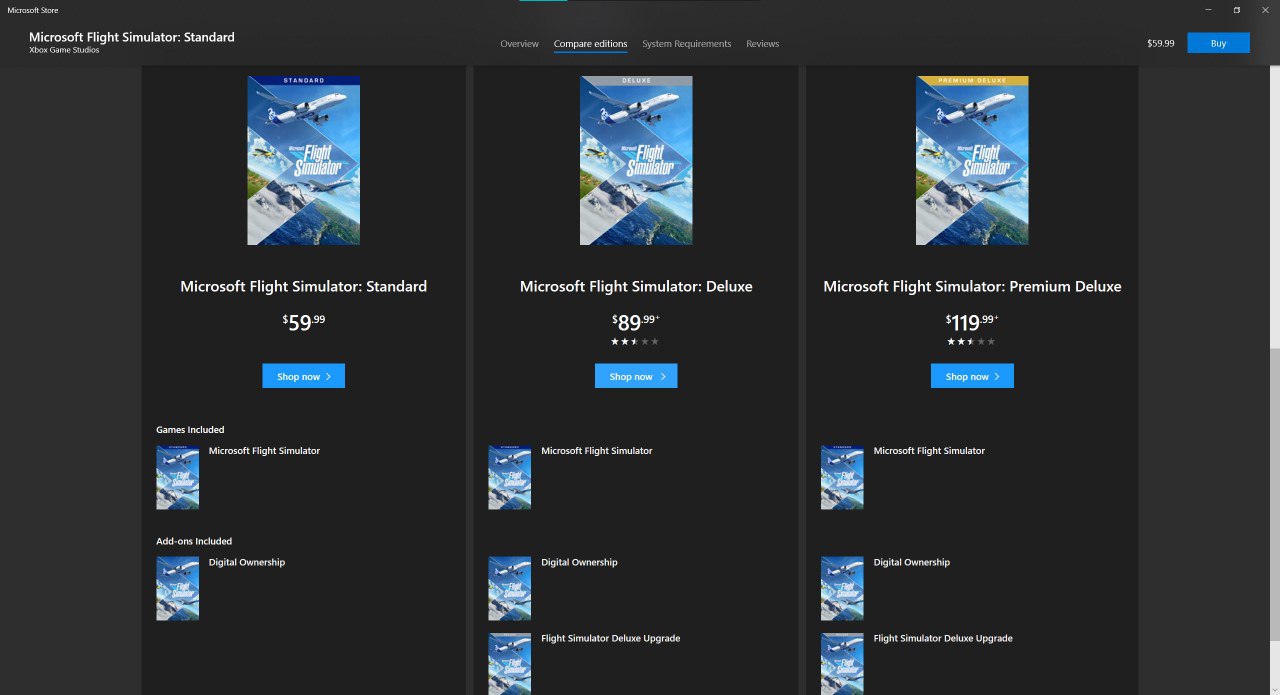Go to the Reviews tab
The height and width of the screenshot is (695, 1280).
pos(762,44)
